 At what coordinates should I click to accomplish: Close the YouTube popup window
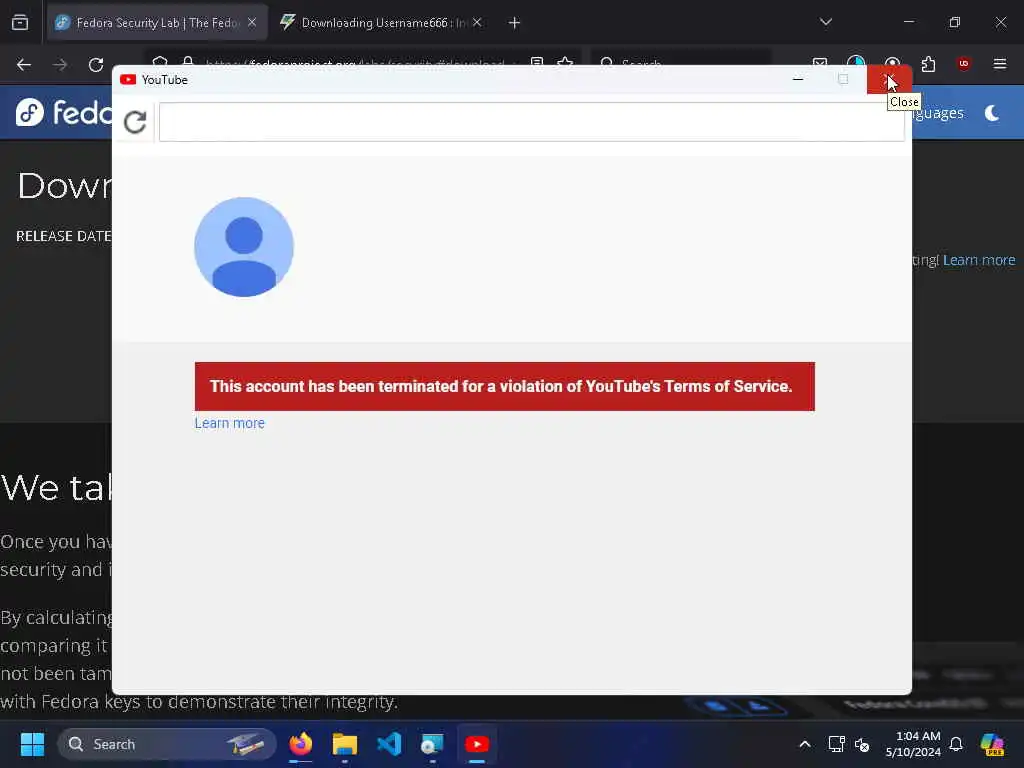(889, 80)
